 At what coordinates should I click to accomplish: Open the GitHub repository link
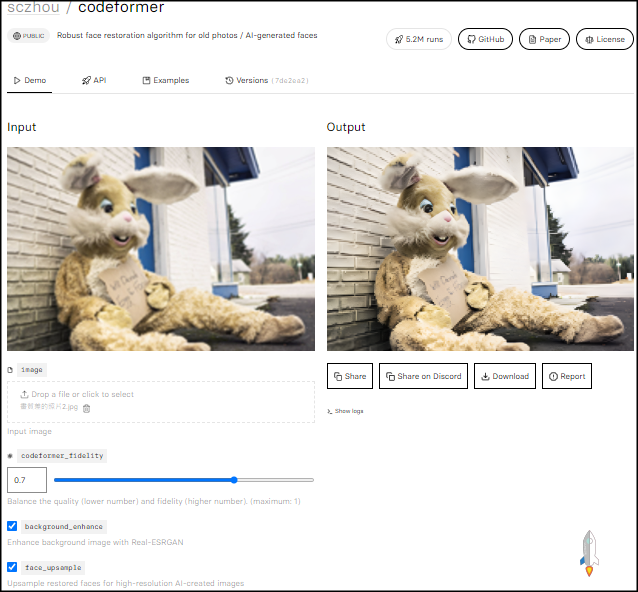coord(485,39)
